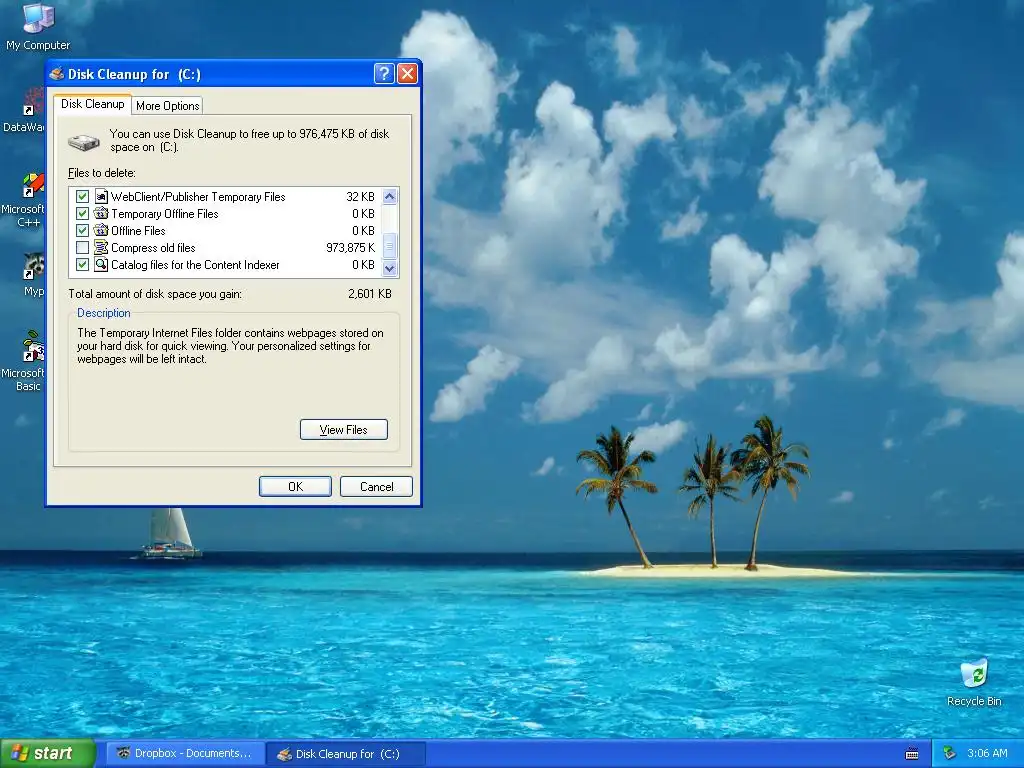The image size is (1024, 768).
Task: Select Catalog files for the Content Indexer text
Action: click(x=195, y=264)
